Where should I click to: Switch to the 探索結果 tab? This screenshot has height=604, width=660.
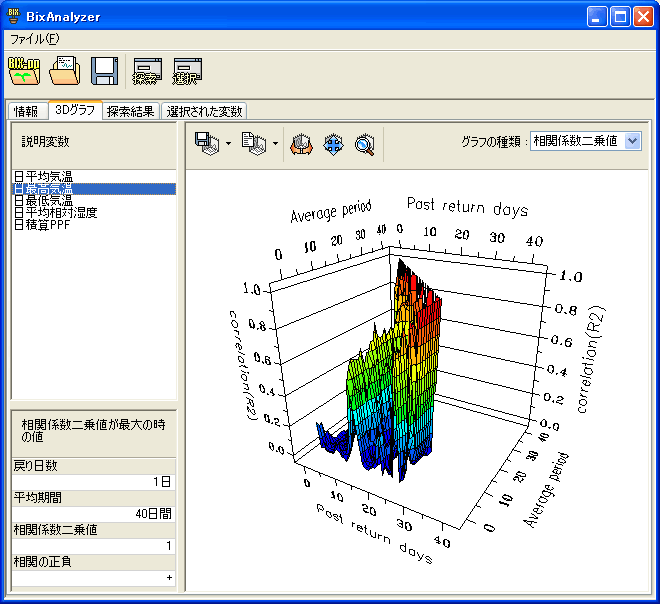pyautogui.click(x=131, y=111)
